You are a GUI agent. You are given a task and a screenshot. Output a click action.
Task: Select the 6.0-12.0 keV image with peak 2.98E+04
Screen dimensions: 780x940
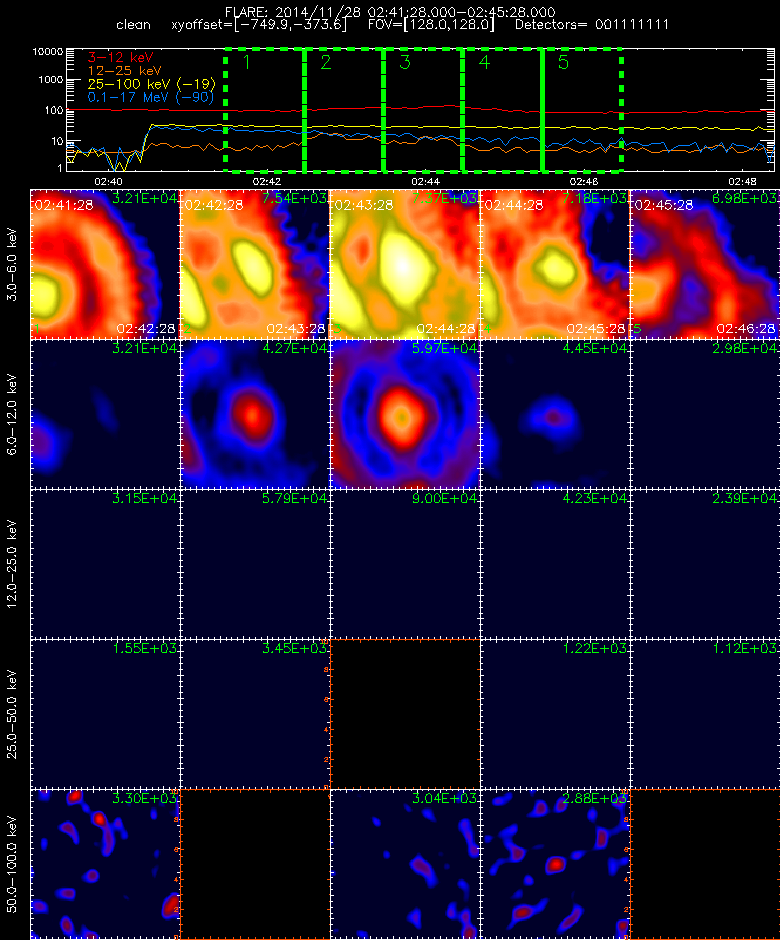point(705,414)
